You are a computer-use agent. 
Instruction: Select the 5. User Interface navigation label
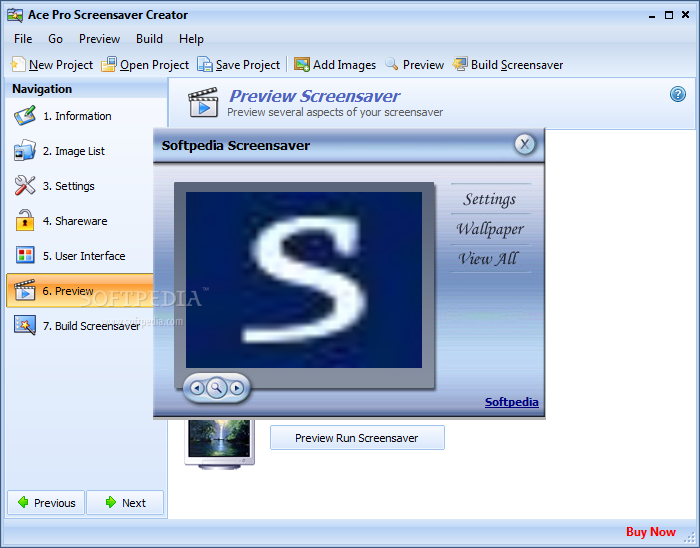[84, 256]
